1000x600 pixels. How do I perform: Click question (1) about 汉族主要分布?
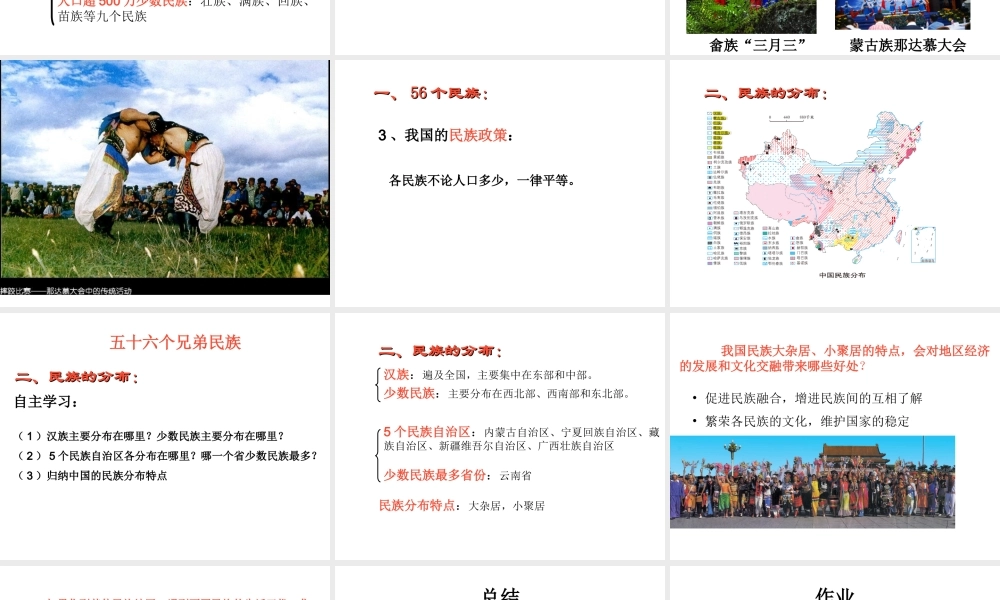[x=151, y=436]
